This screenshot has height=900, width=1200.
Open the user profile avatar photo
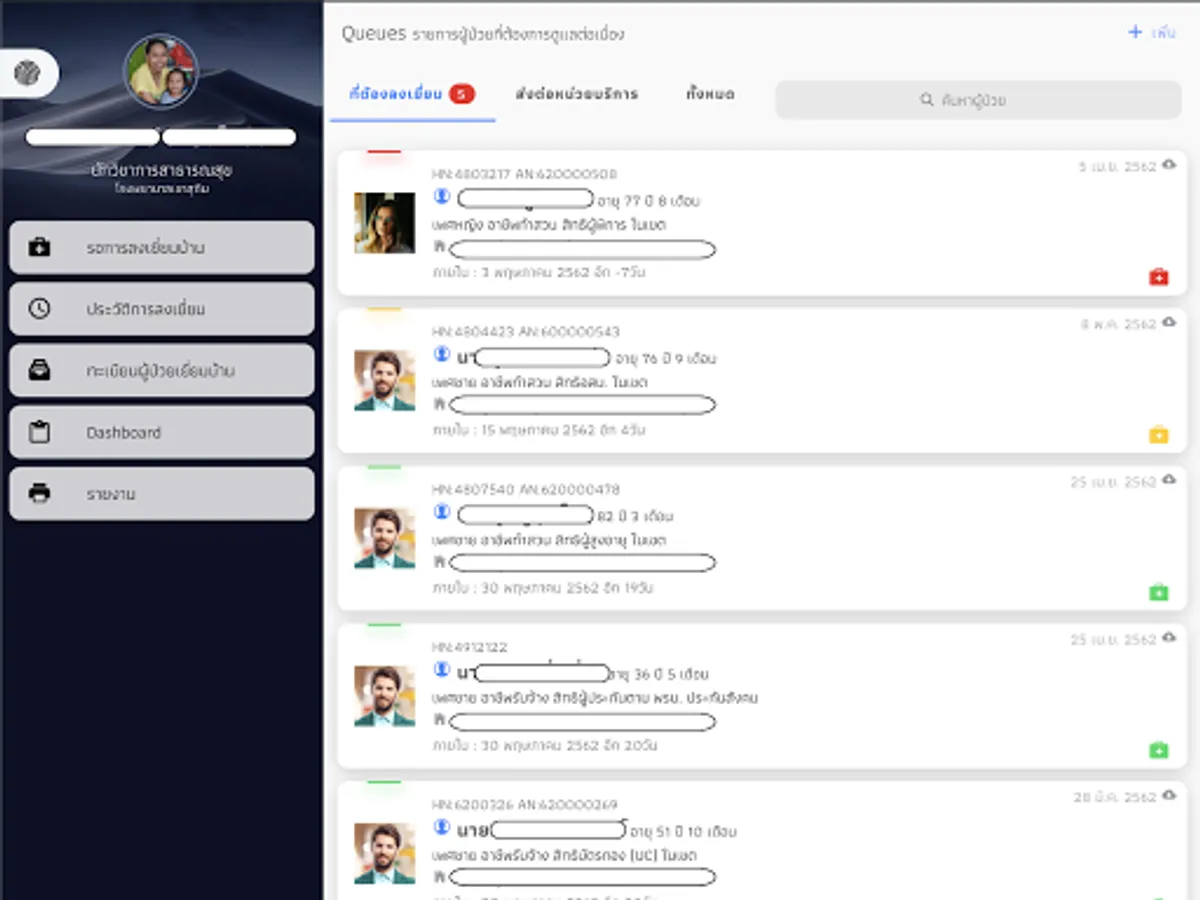pos(161,70)
